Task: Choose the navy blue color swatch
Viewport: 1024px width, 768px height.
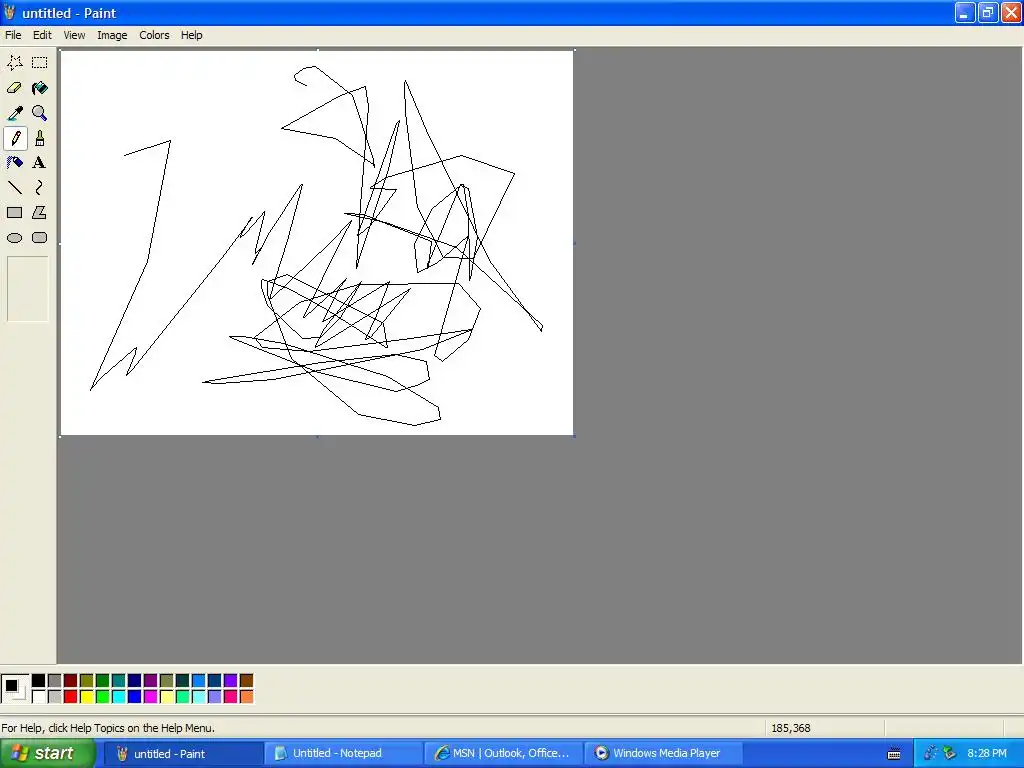Action: [135, 681]
